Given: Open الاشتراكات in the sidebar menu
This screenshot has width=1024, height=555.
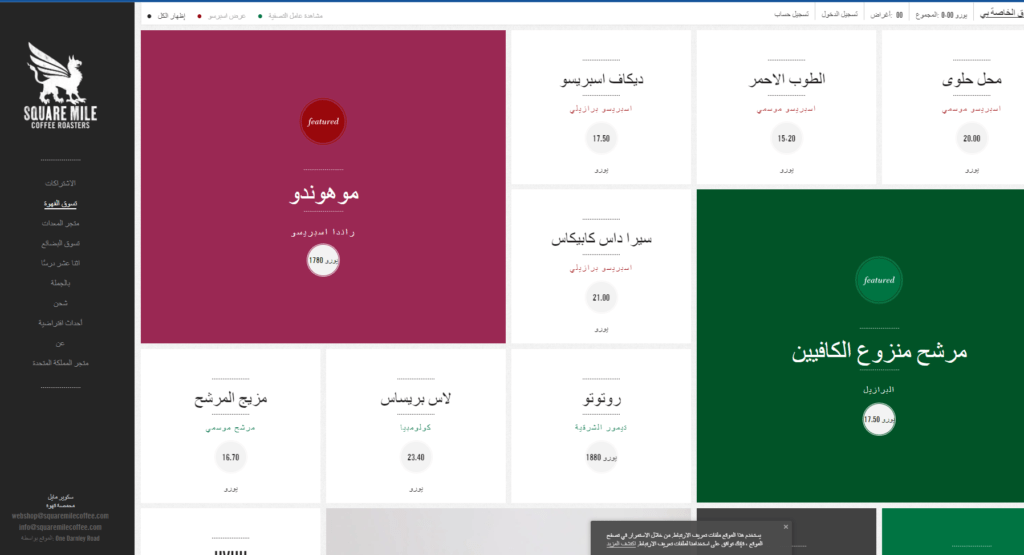Looking at the screenshot, I should coord(60,184).
